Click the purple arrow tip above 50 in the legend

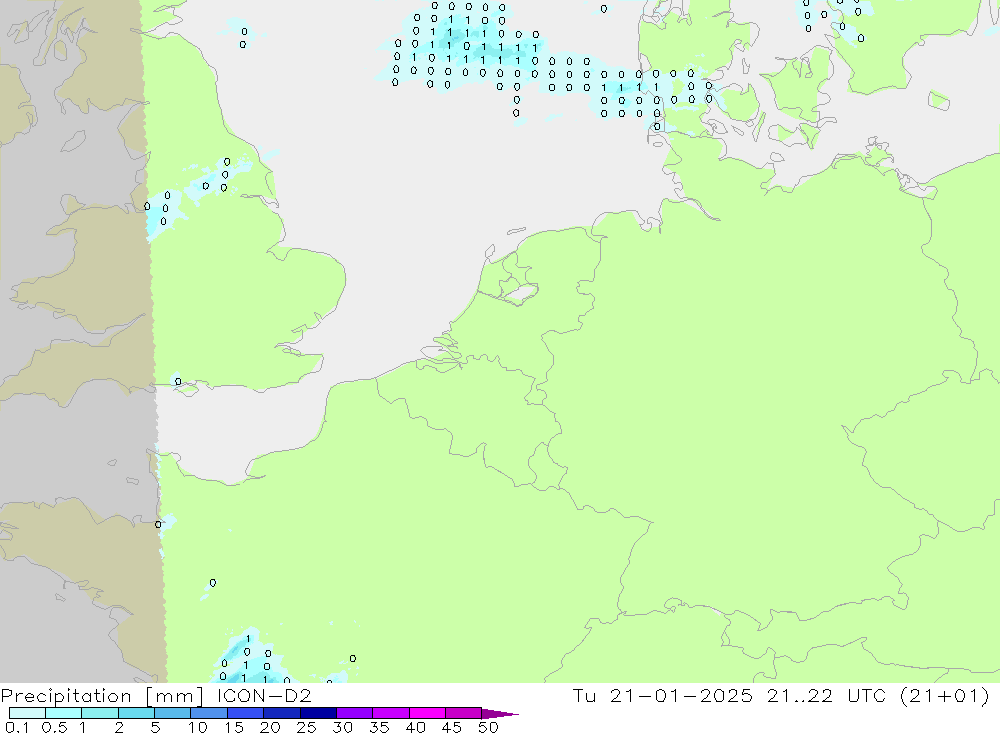click(499, 714)
